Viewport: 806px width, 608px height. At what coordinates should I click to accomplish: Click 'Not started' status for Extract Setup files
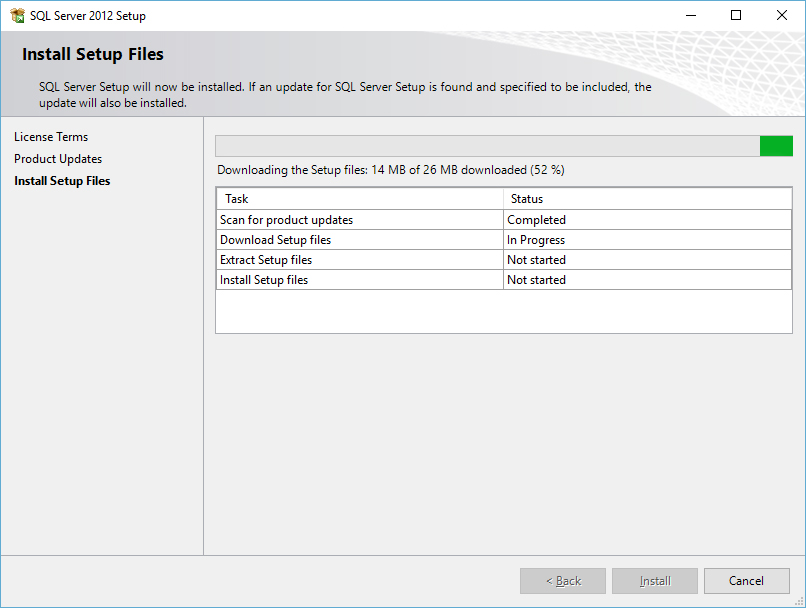pyautogui.click(x=647, y=260)
